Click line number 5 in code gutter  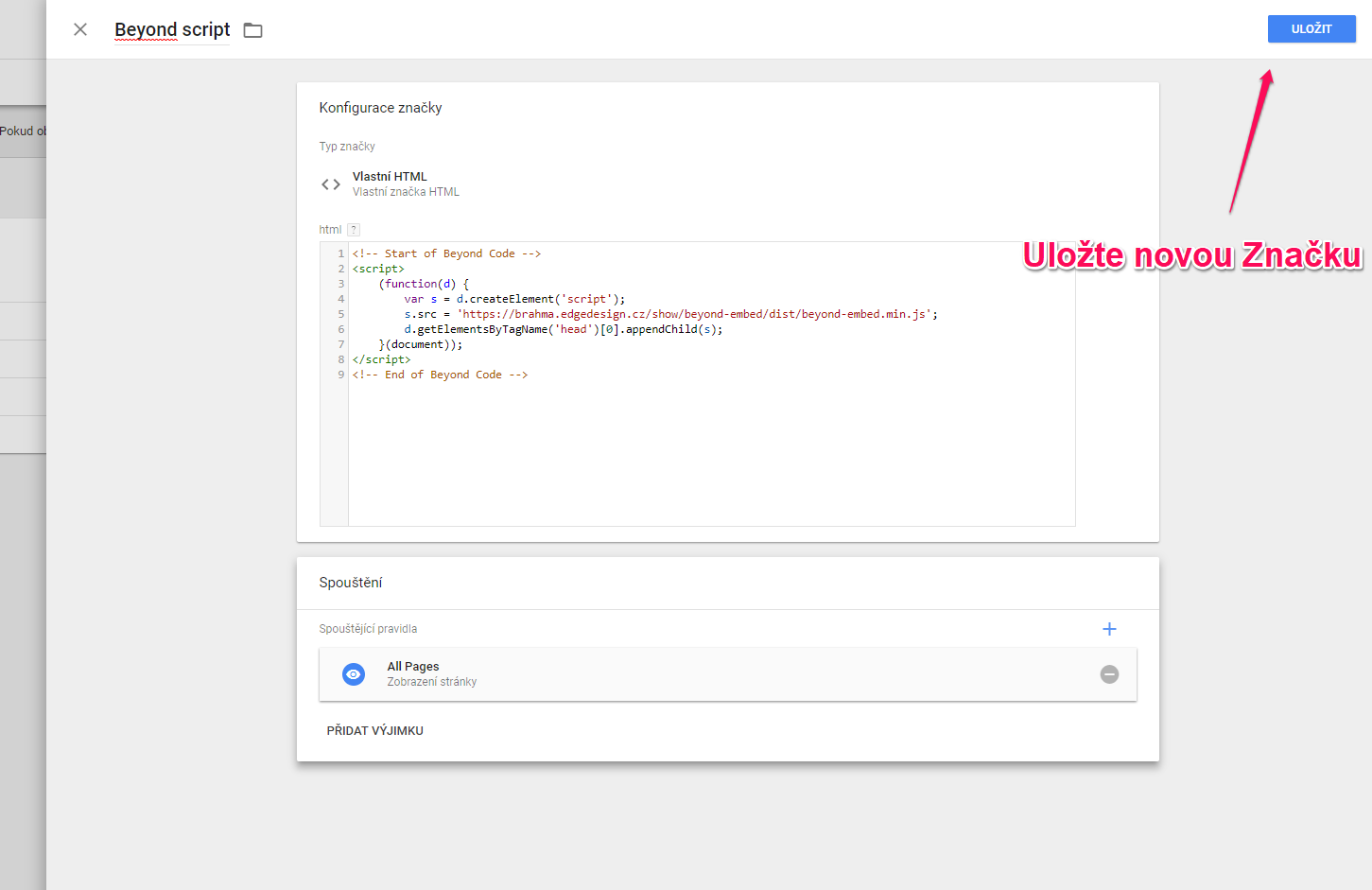pos(340,314)
